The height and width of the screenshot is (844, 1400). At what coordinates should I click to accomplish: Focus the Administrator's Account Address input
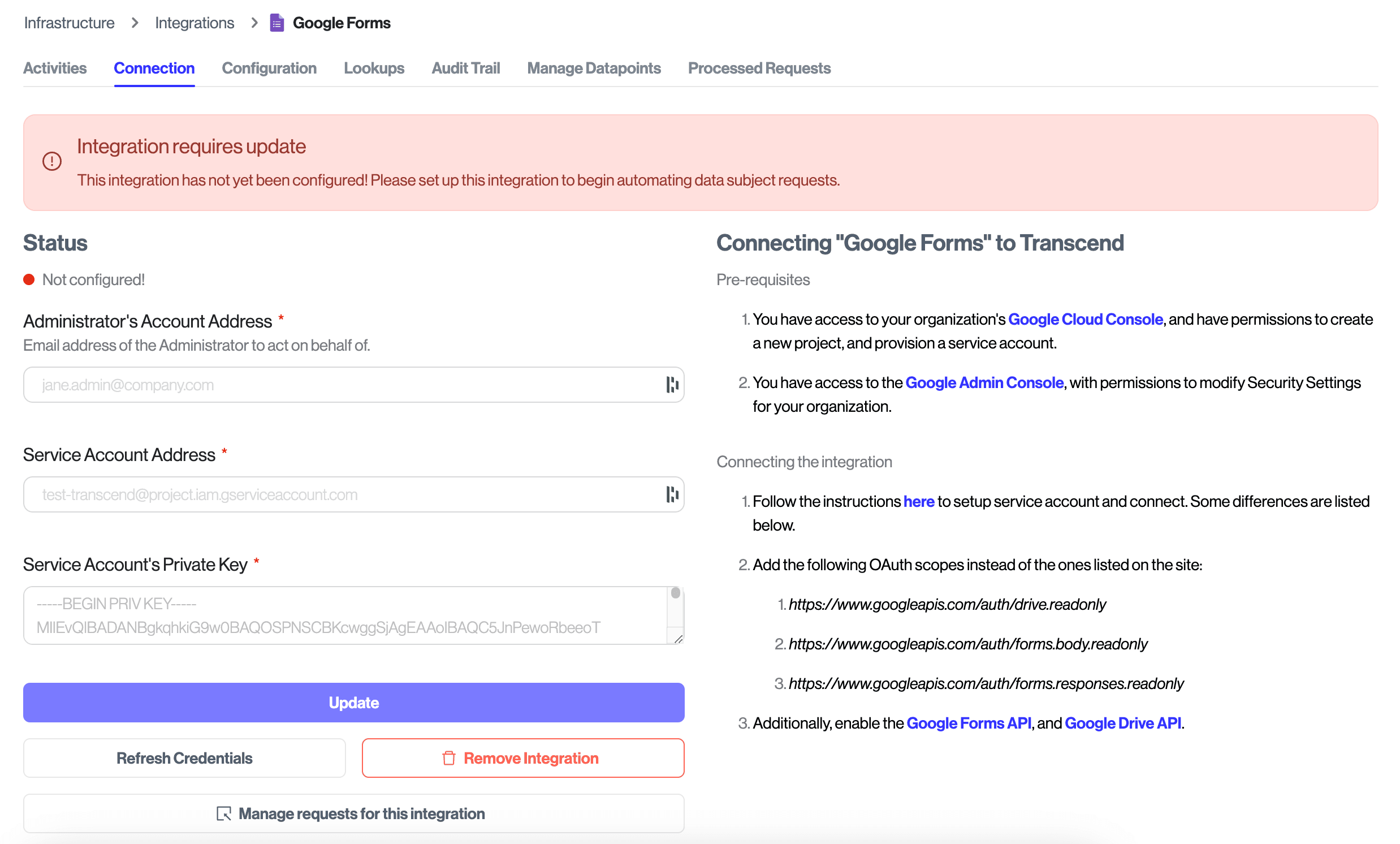341,385
